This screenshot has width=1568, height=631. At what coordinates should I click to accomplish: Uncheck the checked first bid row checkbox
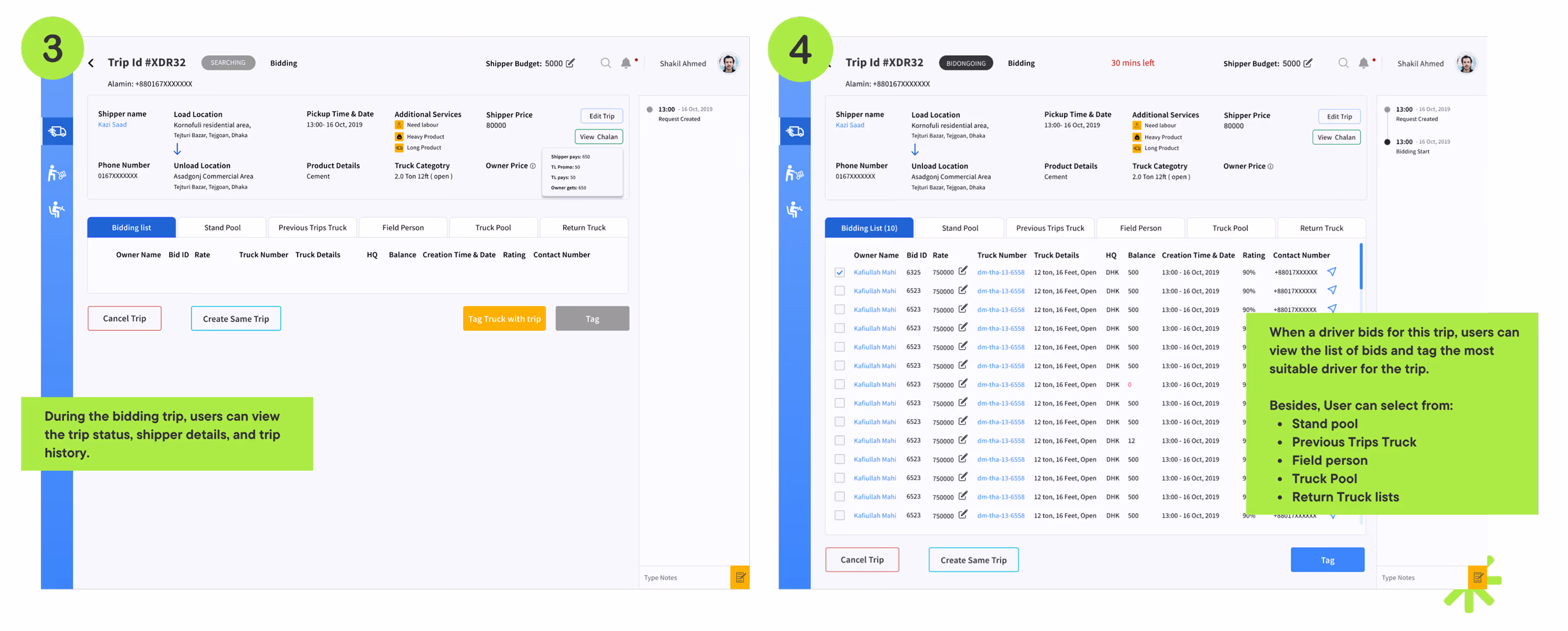point(839,272)
